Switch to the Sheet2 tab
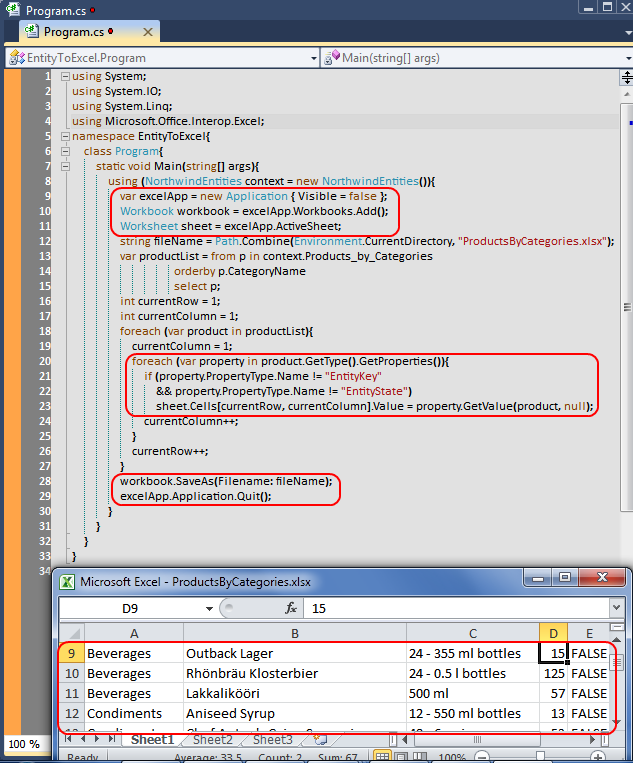633x763 pixels. point(212,740)
